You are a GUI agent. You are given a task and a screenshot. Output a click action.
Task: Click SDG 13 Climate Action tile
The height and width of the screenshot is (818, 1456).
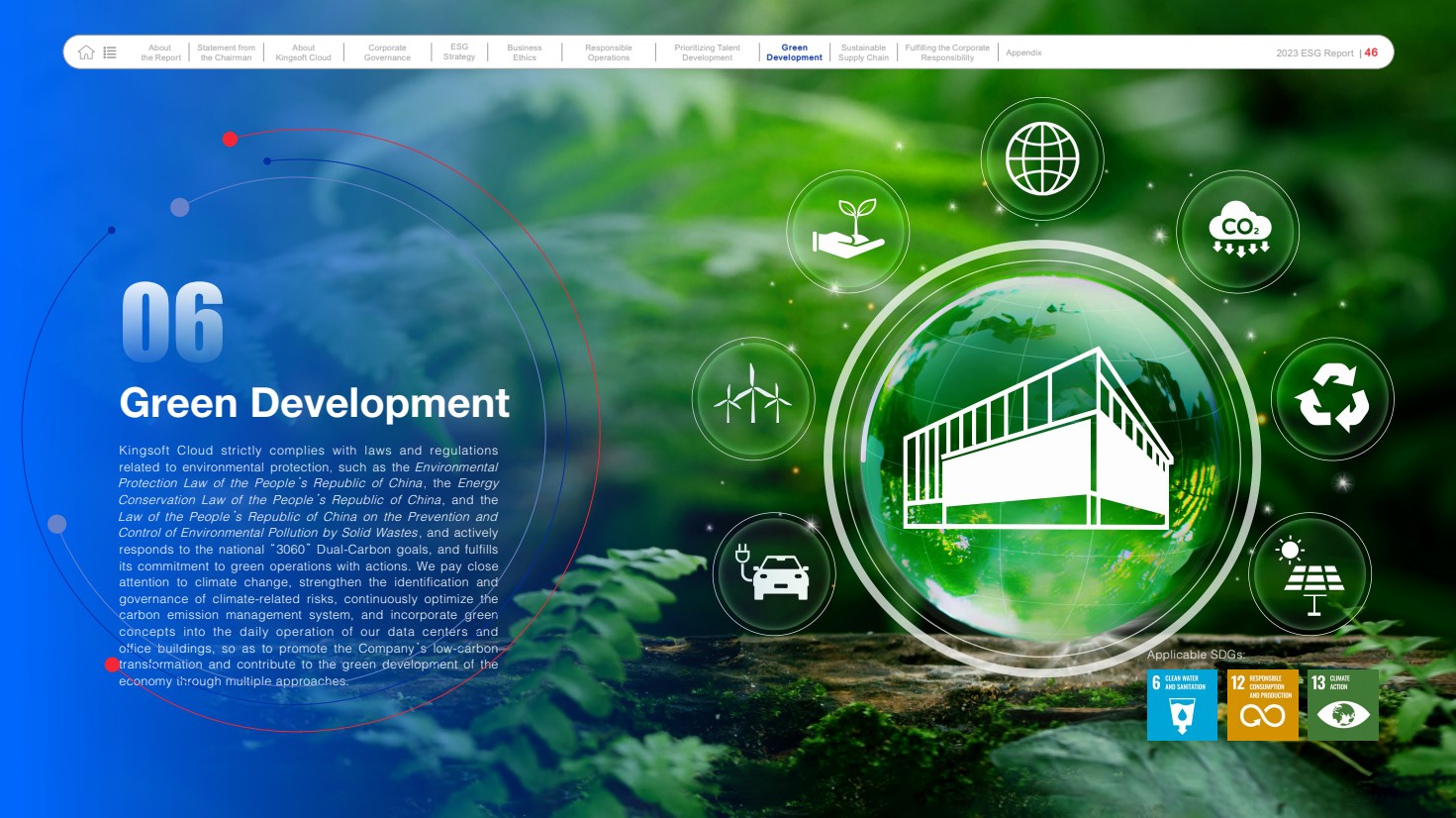pyautogui.click(x=1342, y=705)
